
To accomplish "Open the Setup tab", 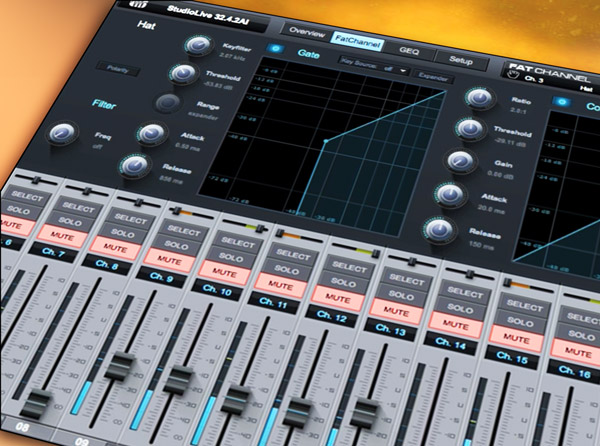I will click(461, 60).
